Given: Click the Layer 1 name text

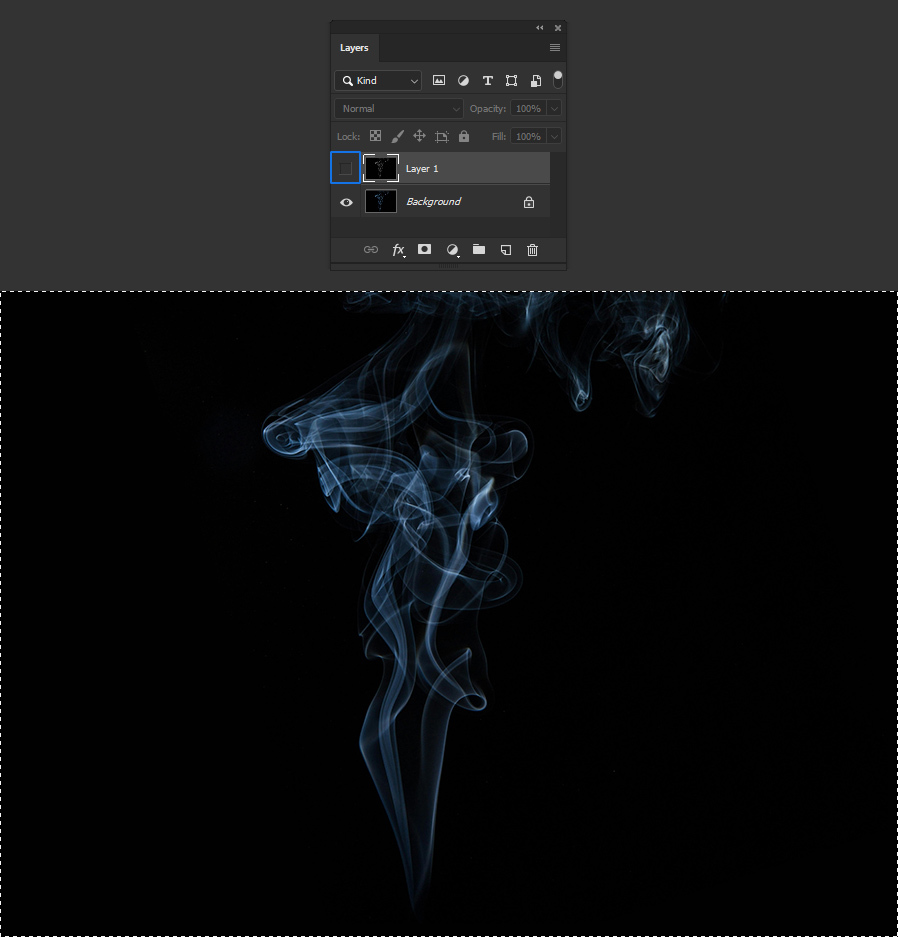Looking at the screenshot, I should click(422, 169).
